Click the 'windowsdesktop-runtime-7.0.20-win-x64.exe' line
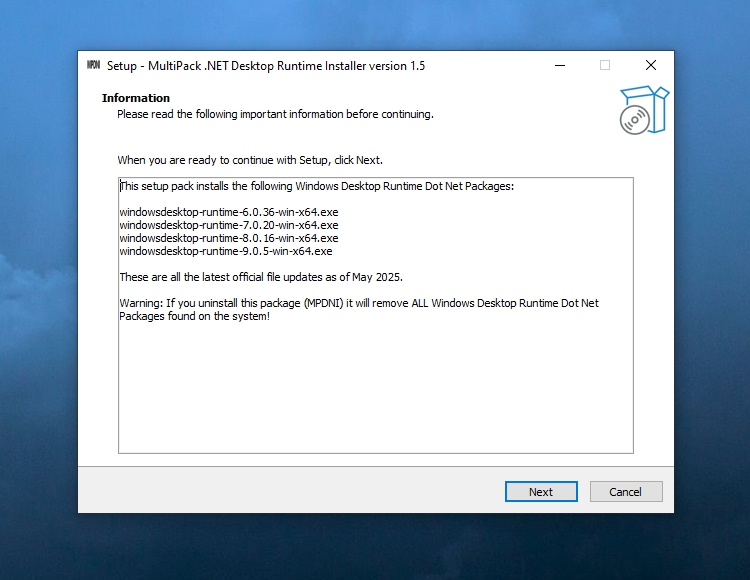Image resolution: width=750 pixels, height=580 pixels. (229, 225)
